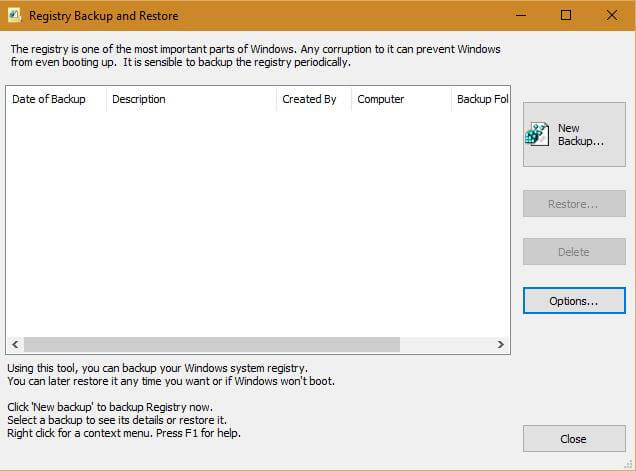Open the app icon system menu in title bar
Image resolution: width=636 pixels, height=471 pixels.
(x=14, y=15)
